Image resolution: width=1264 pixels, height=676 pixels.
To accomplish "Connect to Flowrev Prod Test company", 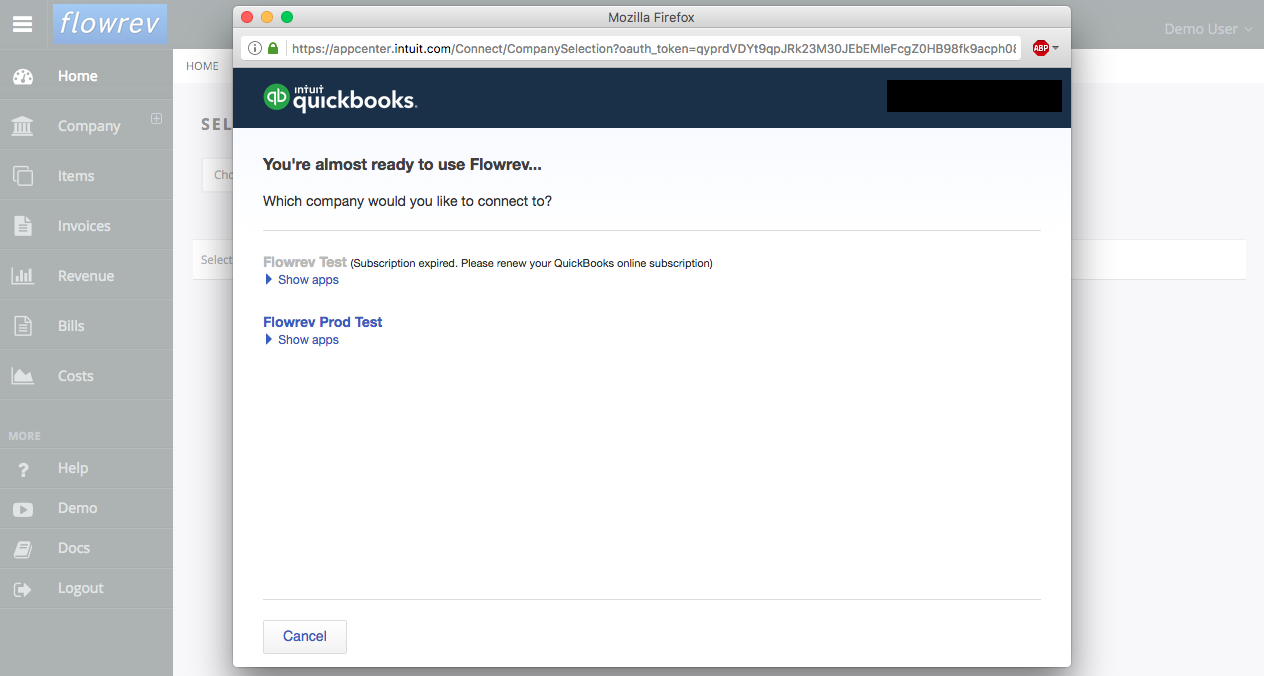I will click(x=322, y=322).
